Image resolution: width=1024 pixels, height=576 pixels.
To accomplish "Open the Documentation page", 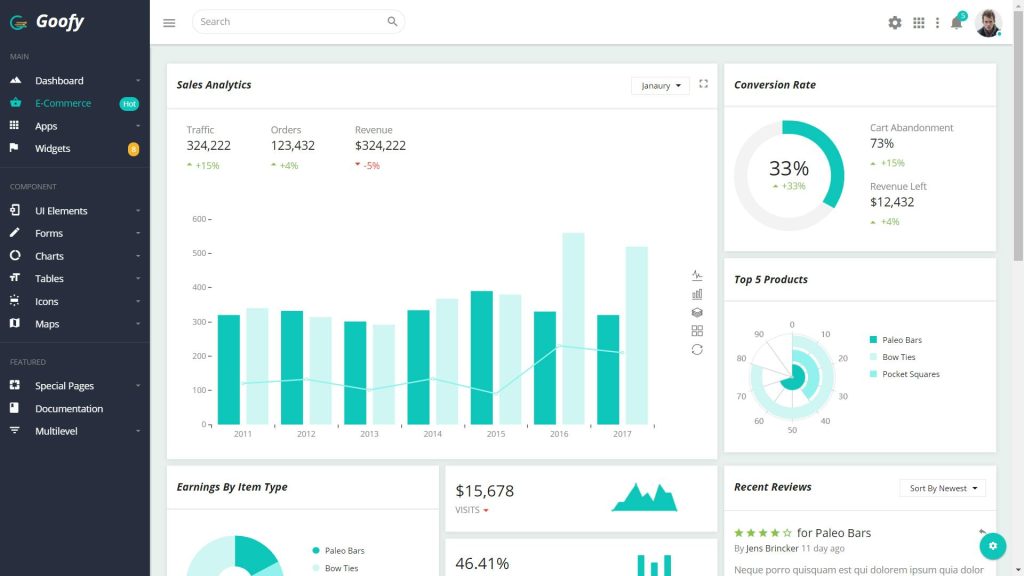I will (x=69, y=408).
